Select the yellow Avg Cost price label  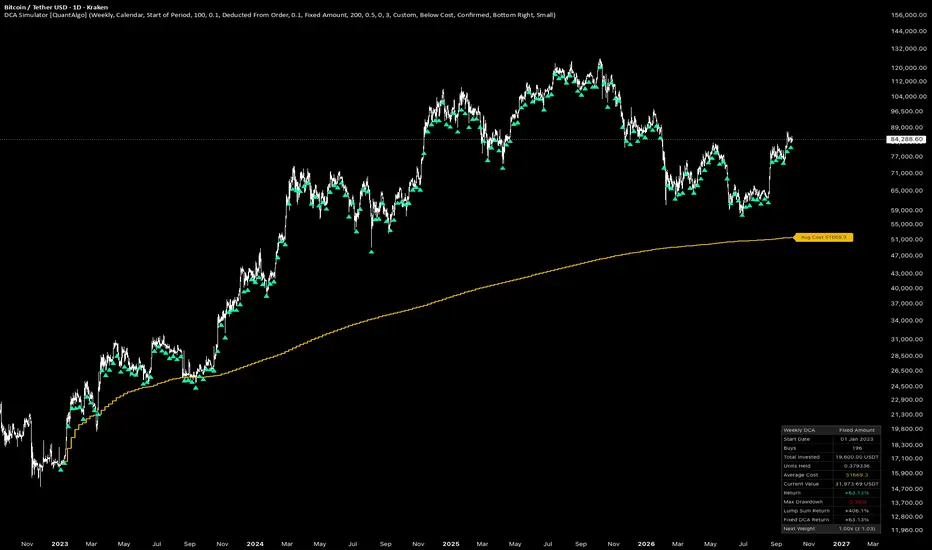tap(824, 237)
